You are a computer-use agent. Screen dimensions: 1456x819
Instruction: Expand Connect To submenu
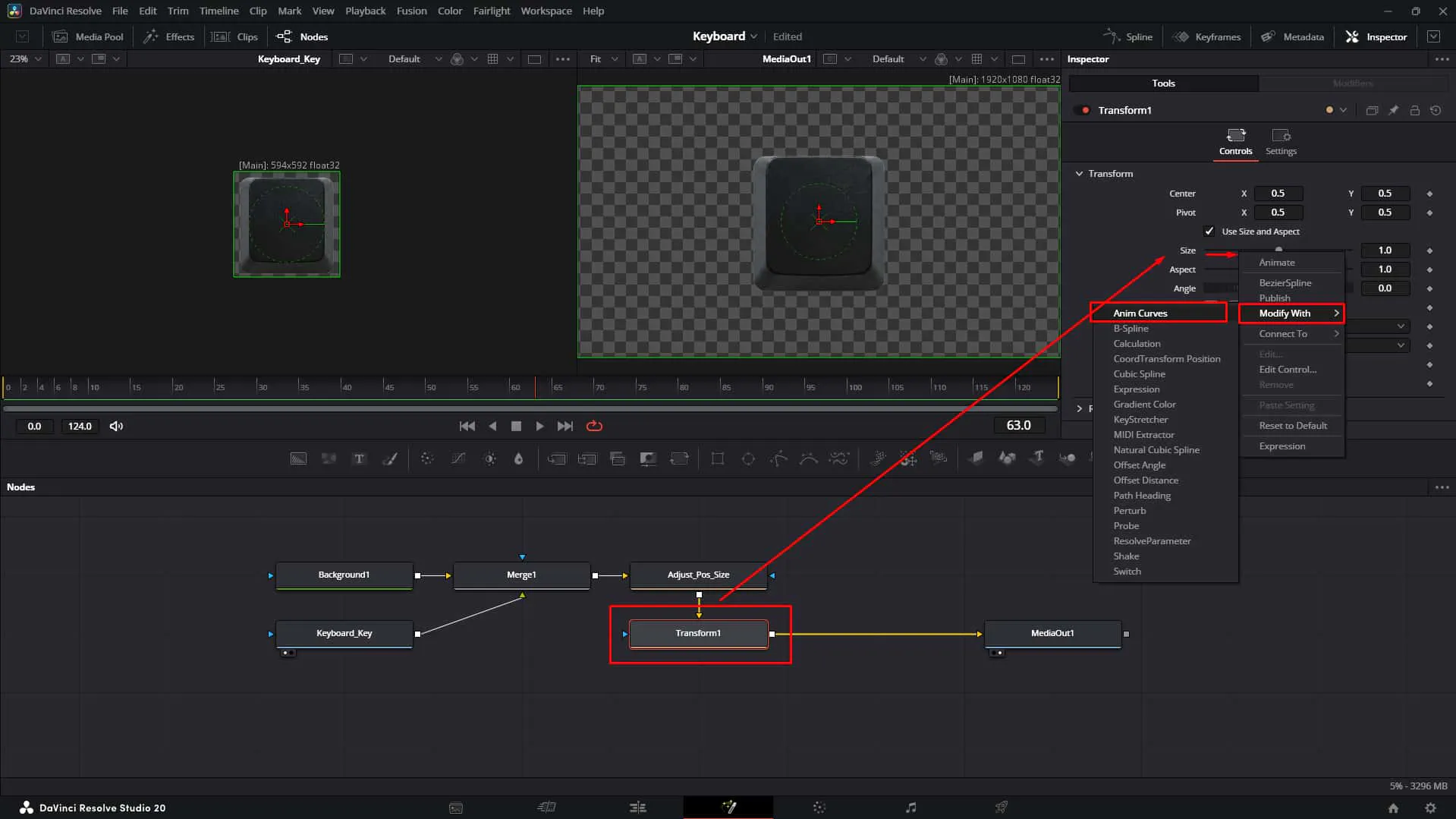[x=1293, y=334]
